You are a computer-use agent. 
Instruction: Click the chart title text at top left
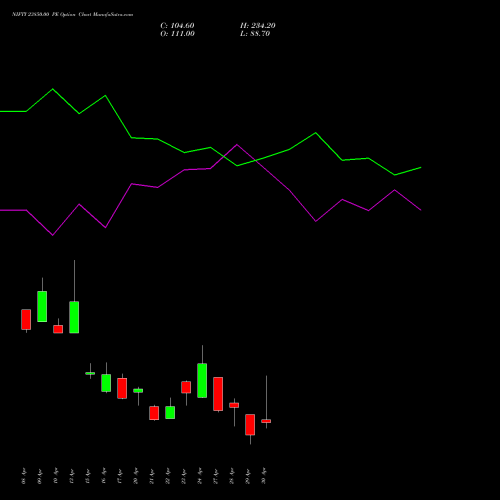pos(72,15)
